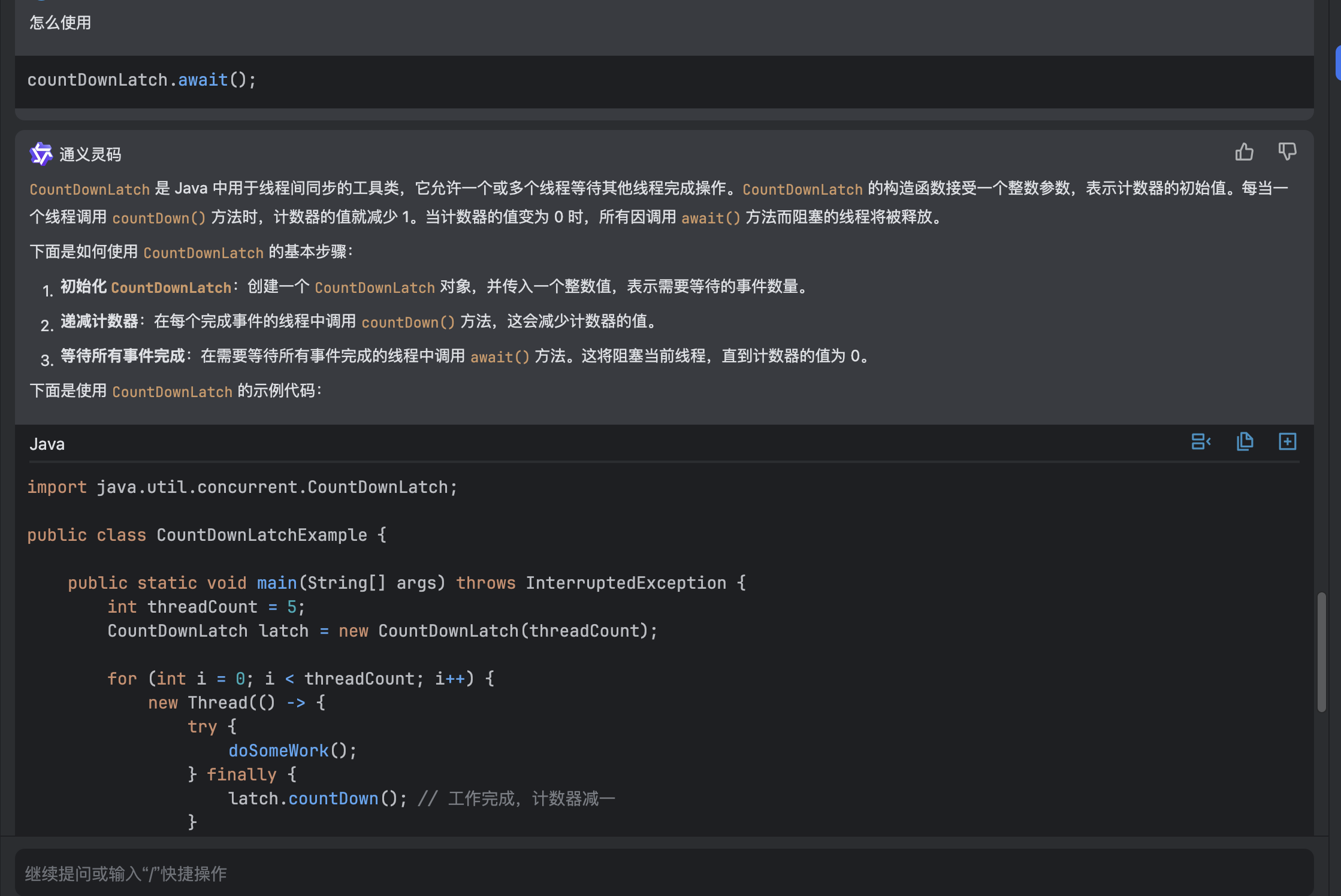Viewport: 1341px width, 896px height.
Task: Click the Tongyi Lingma logo icon
Action: [41, 154]
